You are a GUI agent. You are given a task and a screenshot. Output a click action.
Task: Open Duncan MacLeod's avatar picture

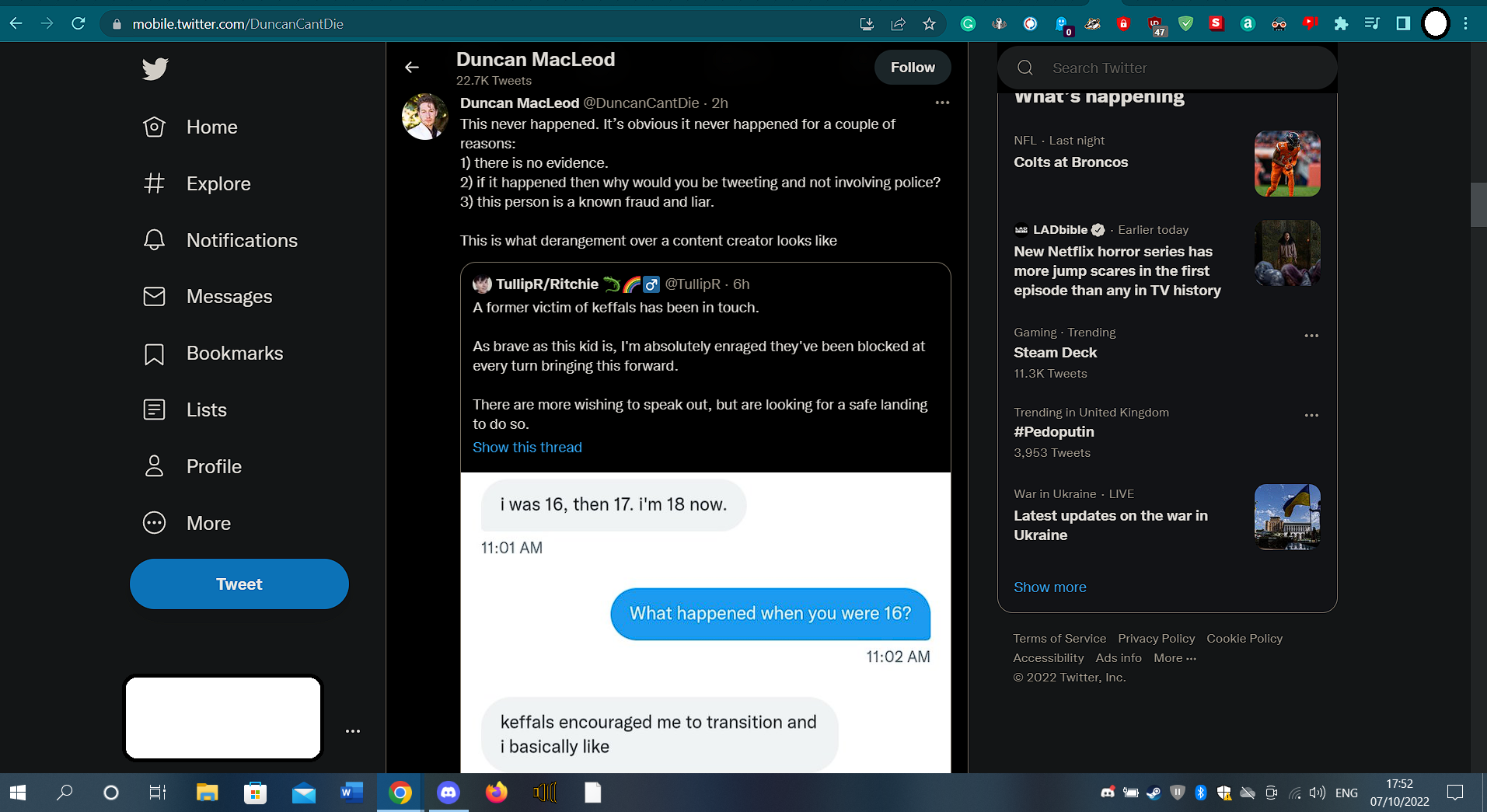click(x=424, y=117)
